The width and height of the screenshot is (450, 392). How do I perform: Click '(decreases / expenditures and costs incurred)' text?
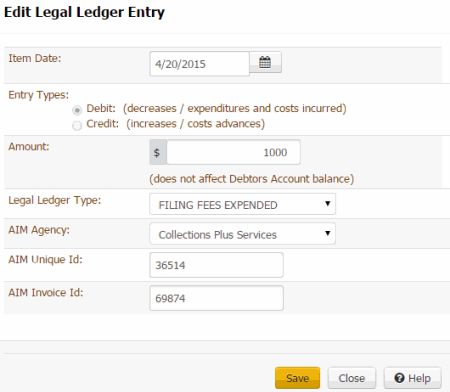tap(235, 108)
